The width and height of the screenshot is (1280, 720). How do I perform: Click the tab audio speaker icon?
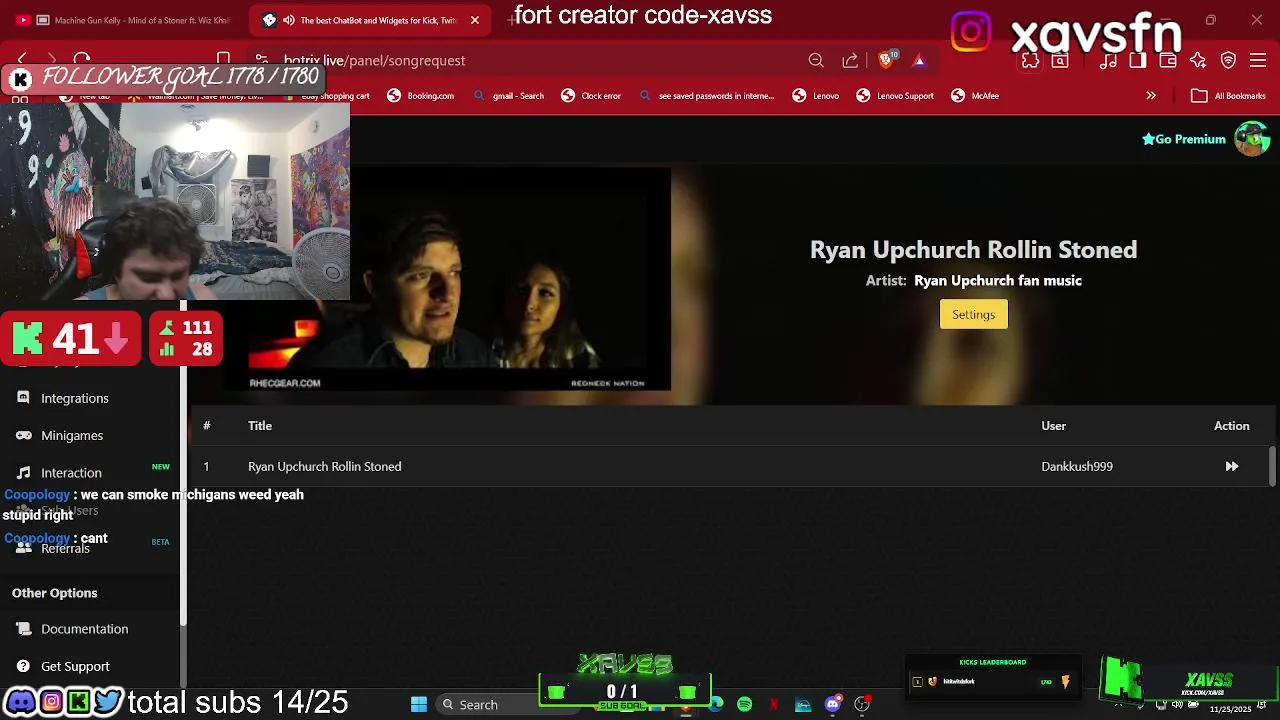[x=289, y=20]
